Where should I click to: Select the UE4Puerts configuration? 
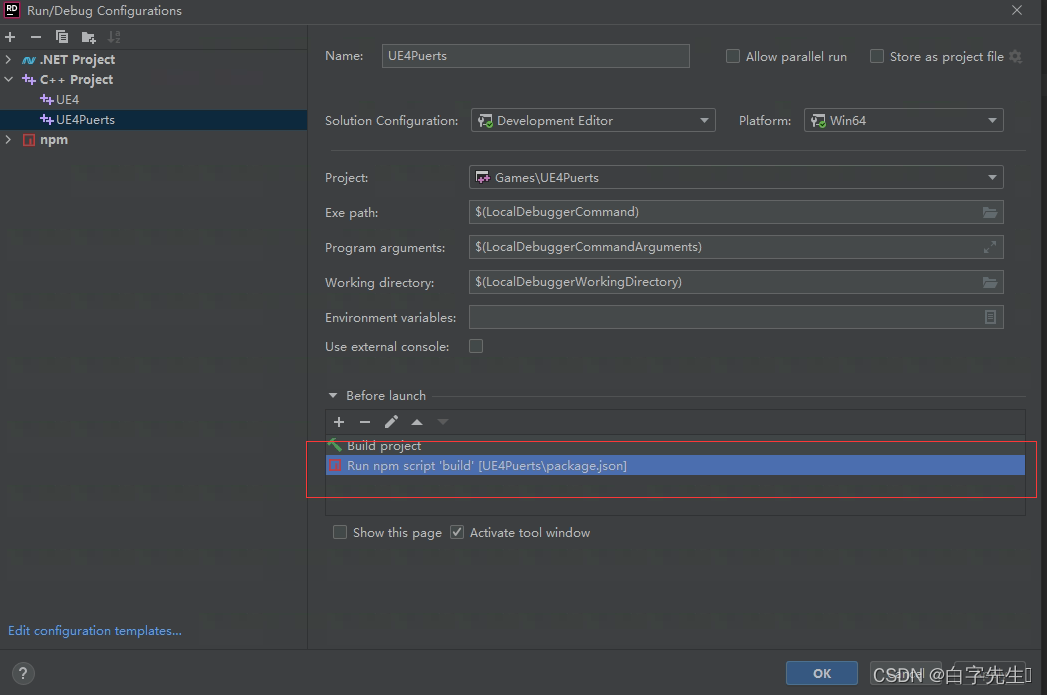(x=154, y=120)
